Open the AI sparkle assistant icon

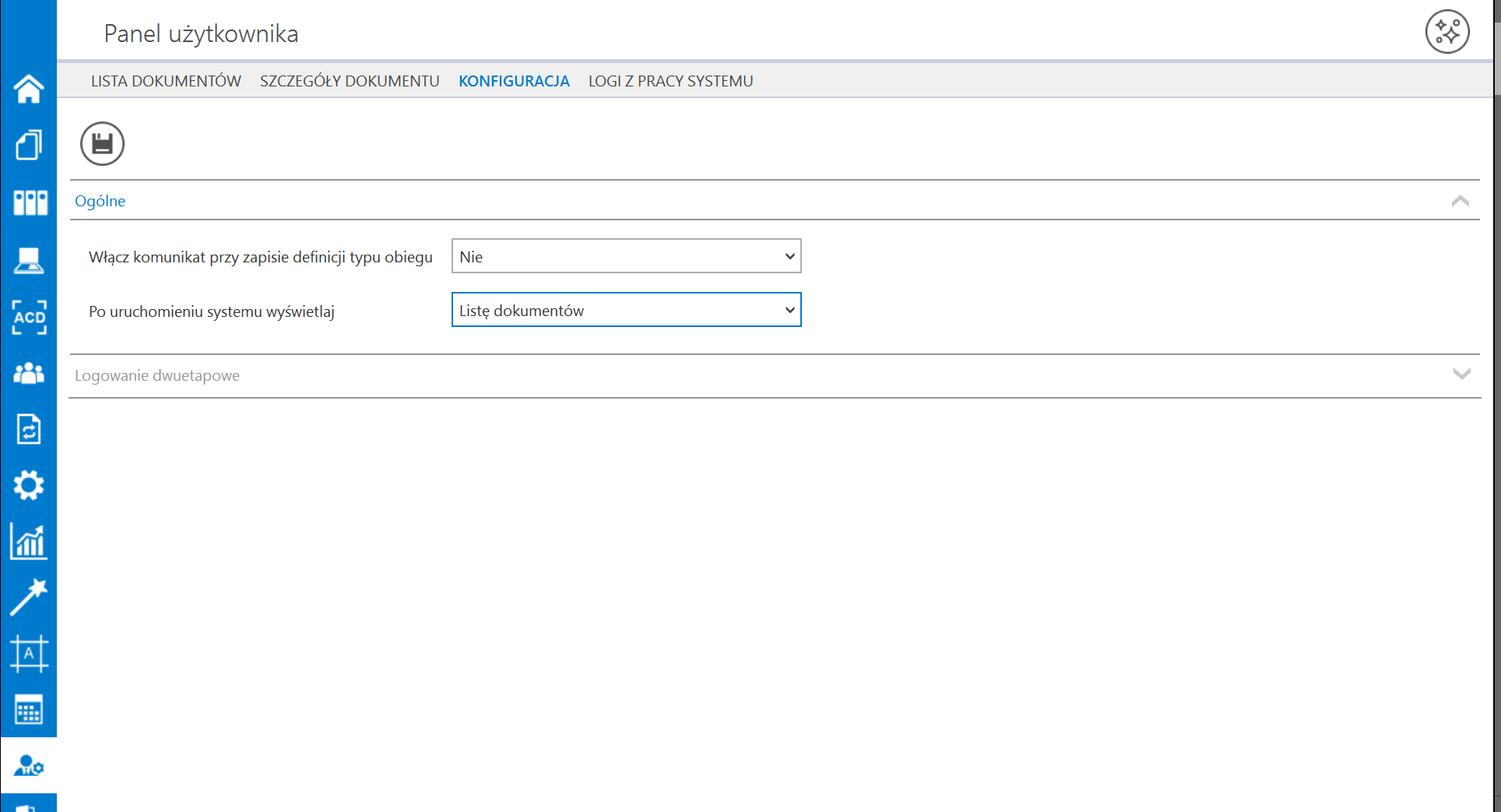pyautogui.click(x=1447, y=32)
